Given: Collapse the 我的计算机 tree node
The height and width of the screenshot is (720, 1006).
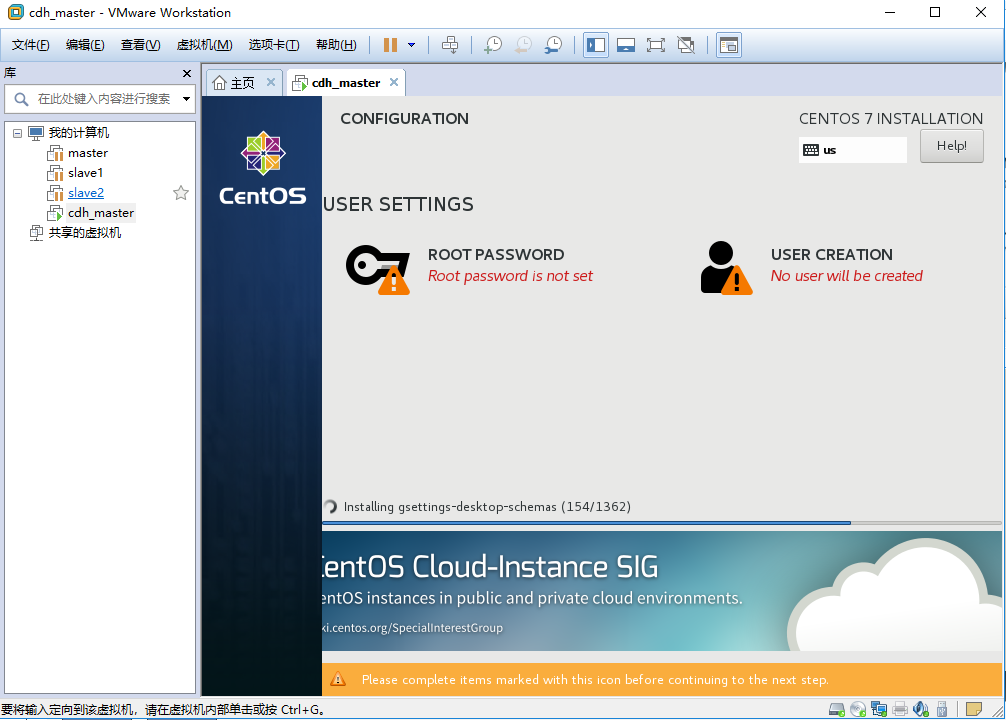Looking at the screenshot, I should [x=17, y=133].
